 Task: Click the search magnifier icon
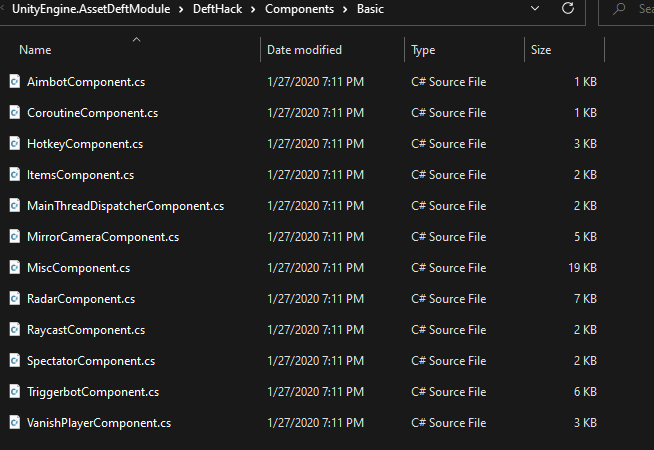pos(619,9)
